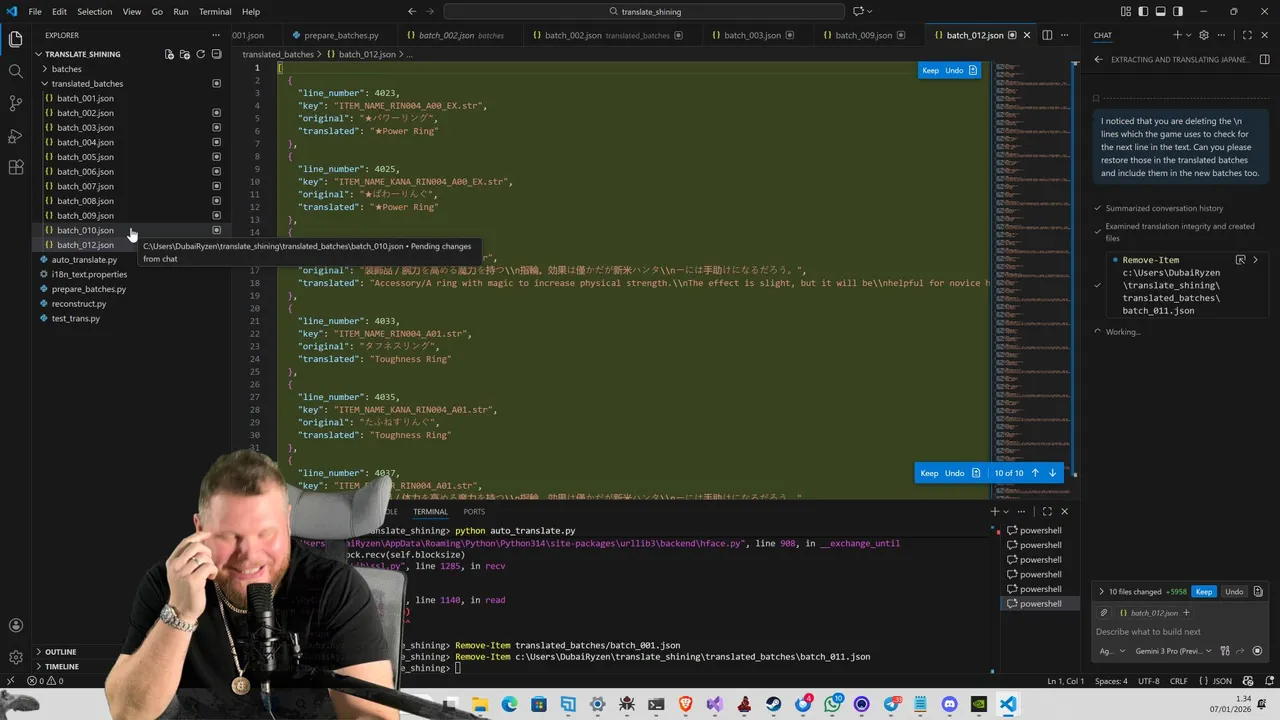Image resolution: width=1280 pixels, height=720 pixels.
Task: Stop the running chat request
Action: [x=1257, y=651]
